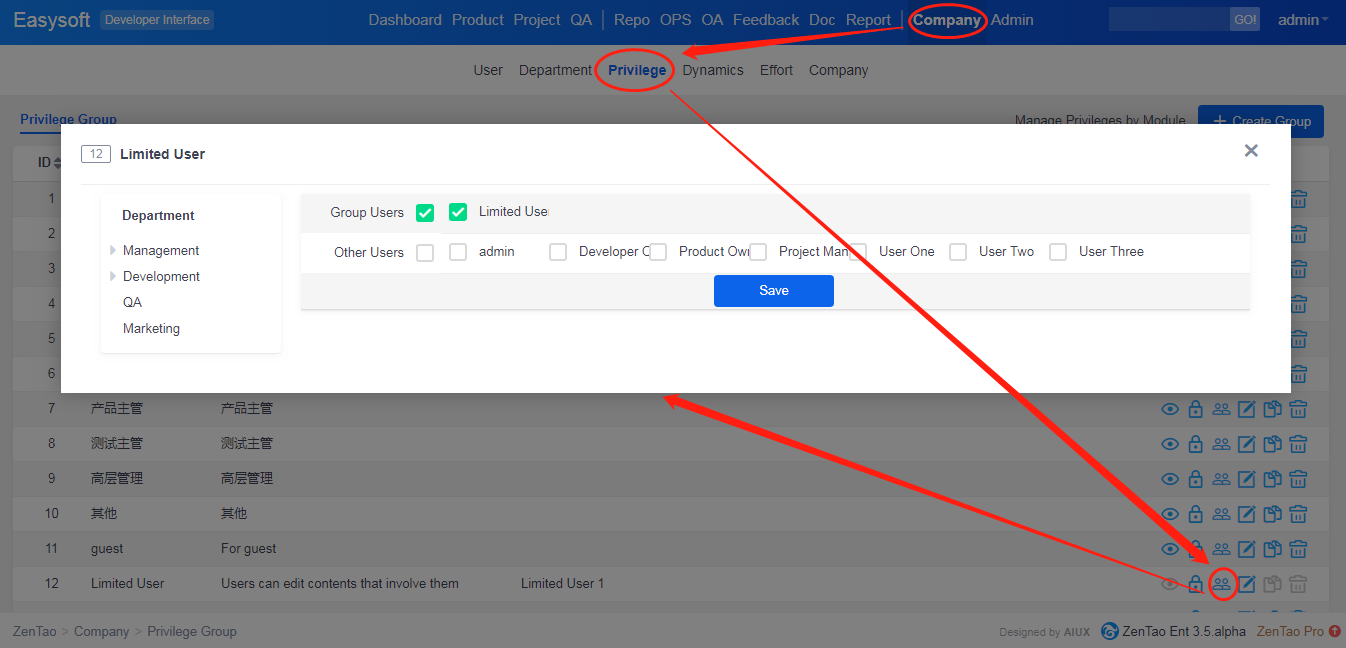Open members icon for 产品主管 group
Image resolution: width=1346 pixels, height=648 pixels.
tap(1221, 409)
